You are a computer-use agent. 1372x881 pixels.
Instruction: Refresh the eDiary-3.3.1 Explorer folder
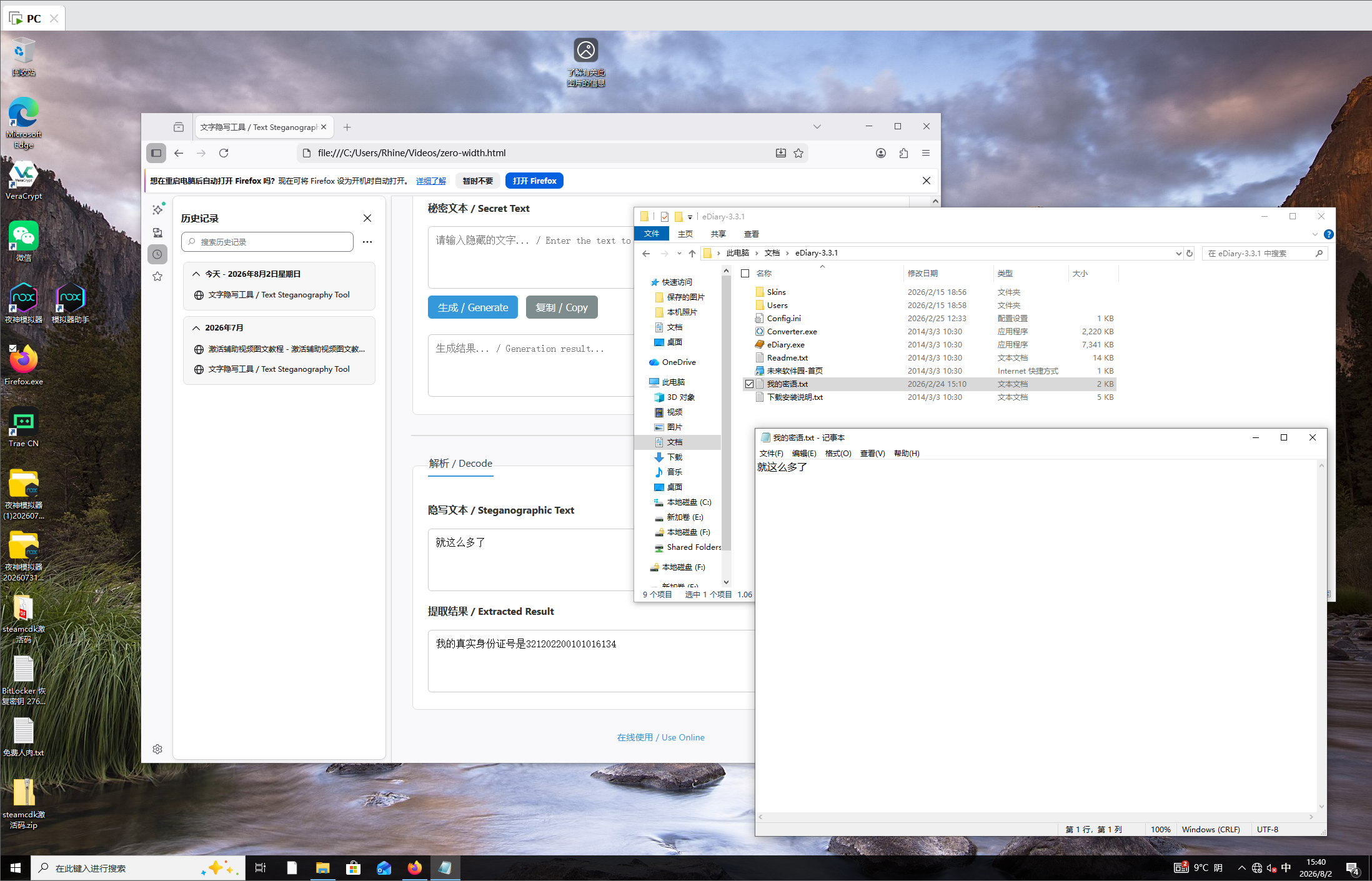point(1190,253)
